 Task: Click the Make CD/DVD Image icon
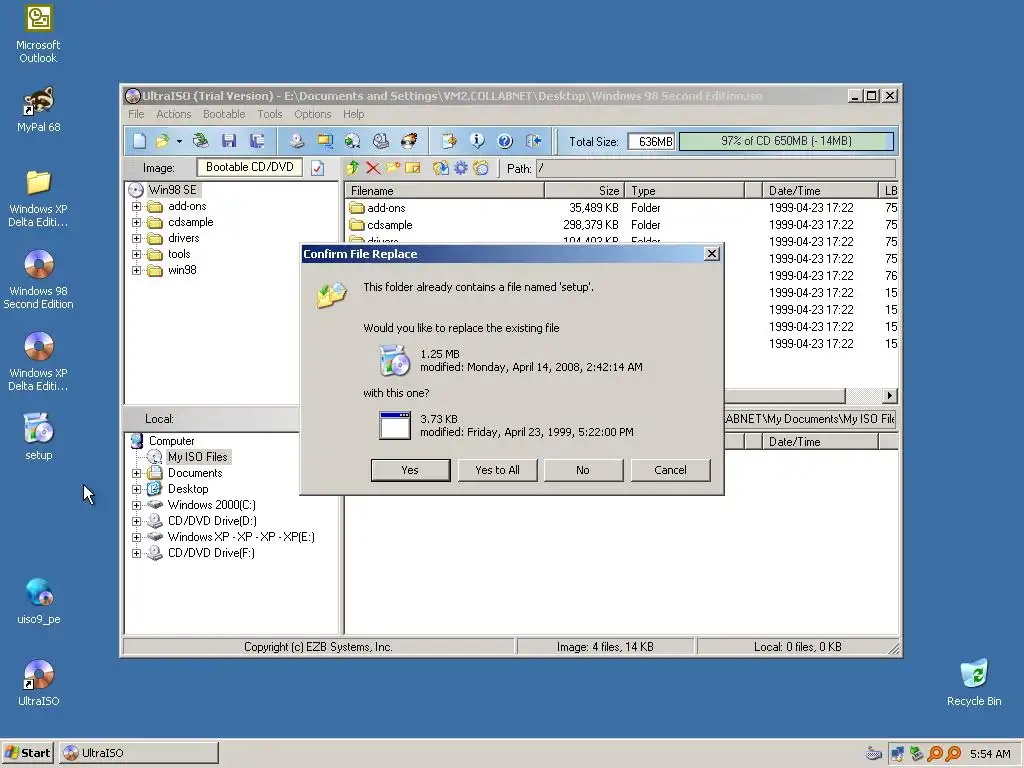click(x=297, y=141)
